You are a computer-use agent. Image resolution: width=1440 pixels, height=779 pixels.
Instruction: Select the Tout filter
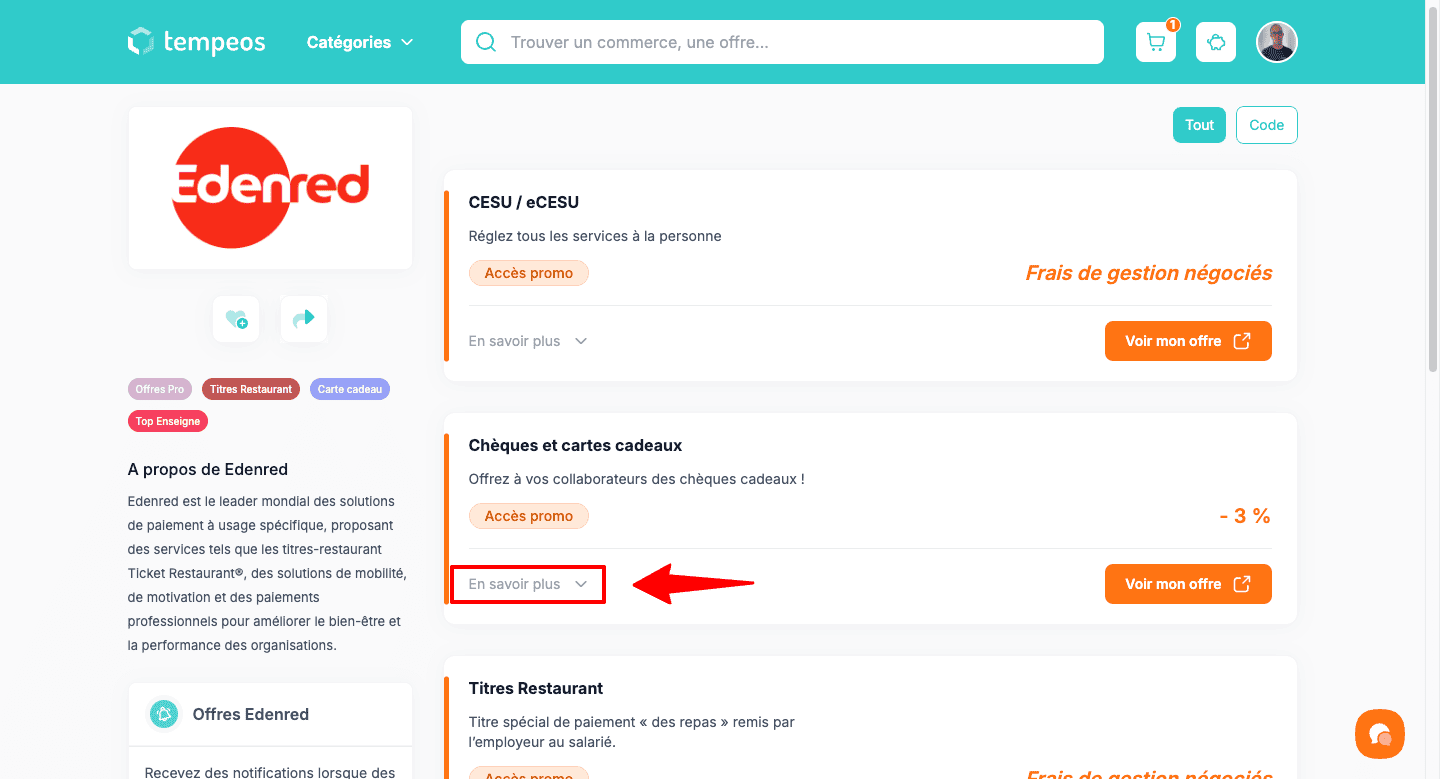[x=1199, y=125]
